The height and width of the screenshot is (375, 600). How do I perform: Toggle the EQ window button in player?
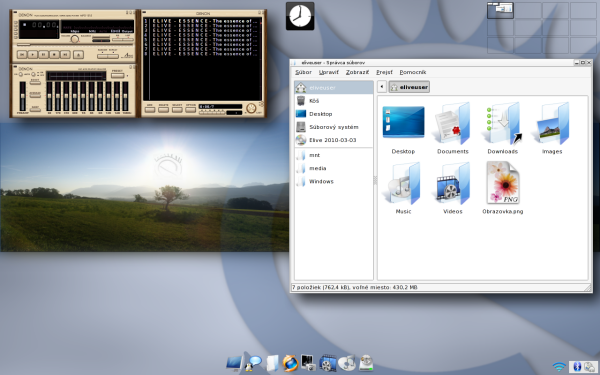(117, 39)
